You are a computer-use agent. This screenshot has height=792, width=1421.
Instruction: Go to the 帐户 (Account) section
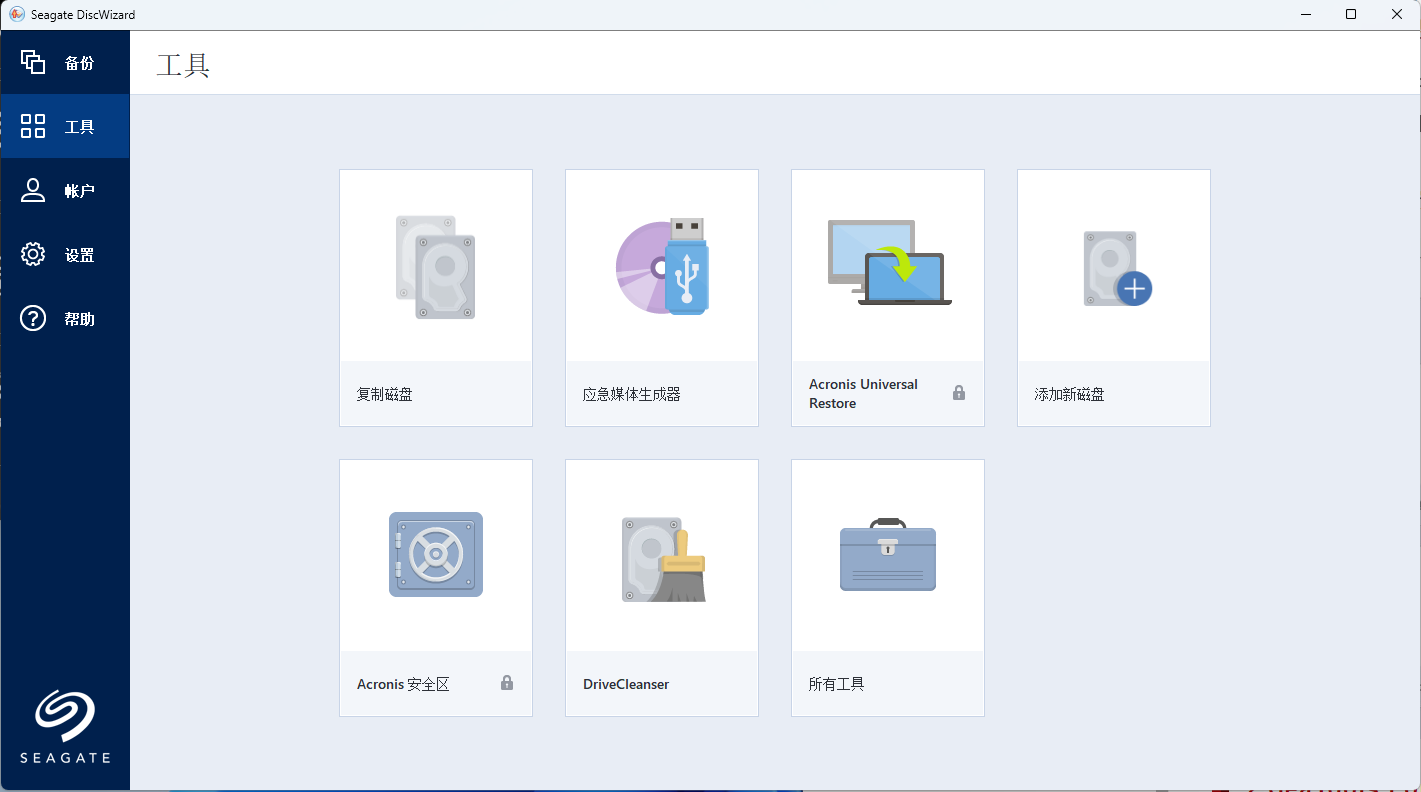point(65,190)
